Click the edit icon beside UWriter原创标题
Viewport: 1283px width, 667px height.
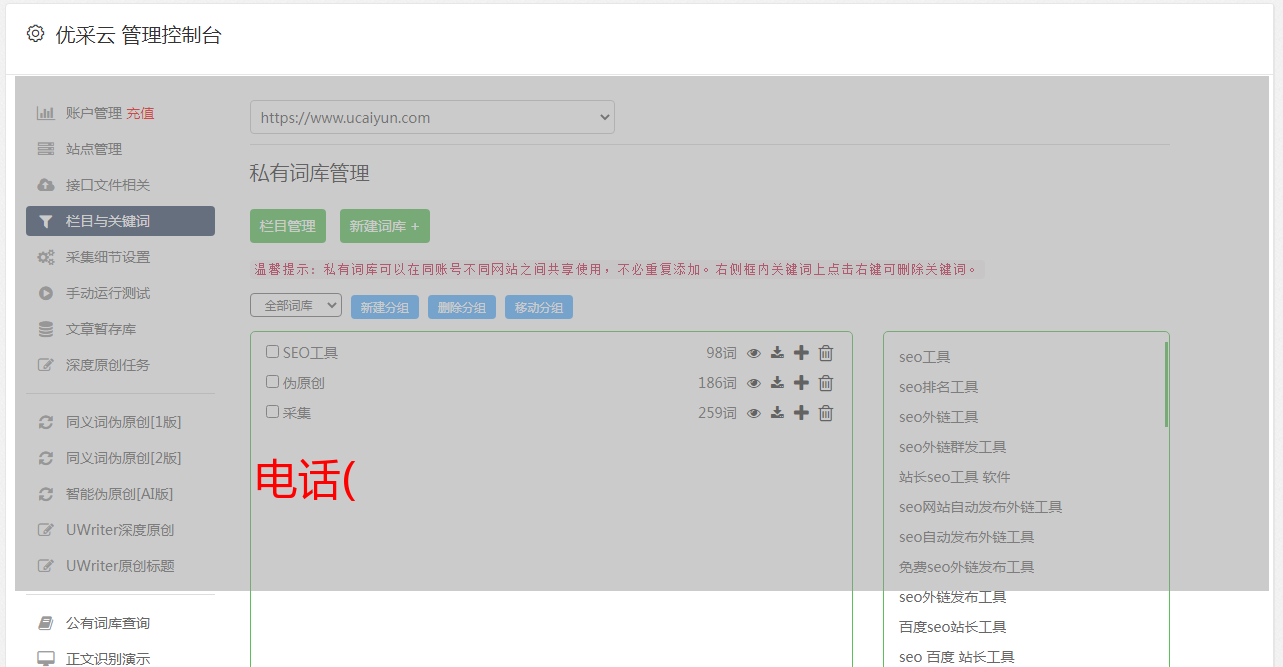(x=46, y=566)
